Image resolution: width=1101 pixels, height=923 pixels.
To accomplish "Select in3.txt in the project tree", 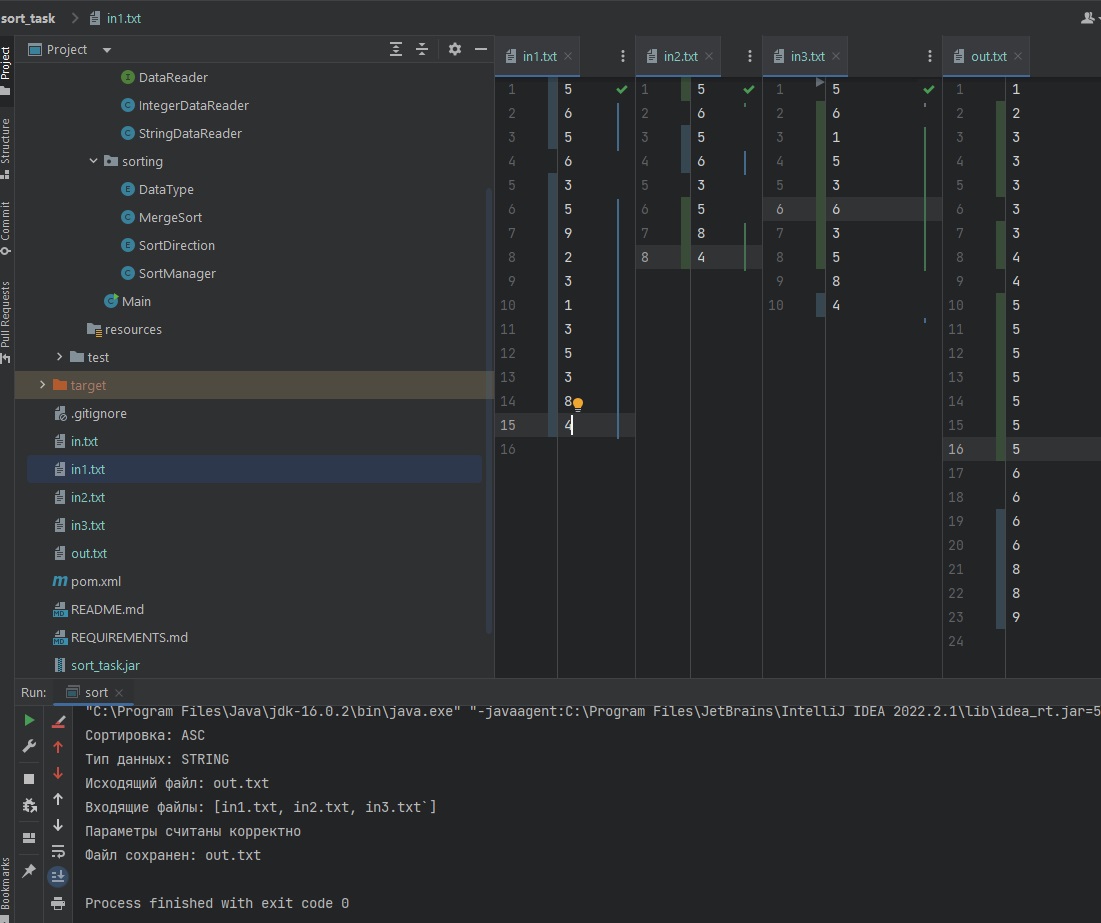I will (87, 525).
